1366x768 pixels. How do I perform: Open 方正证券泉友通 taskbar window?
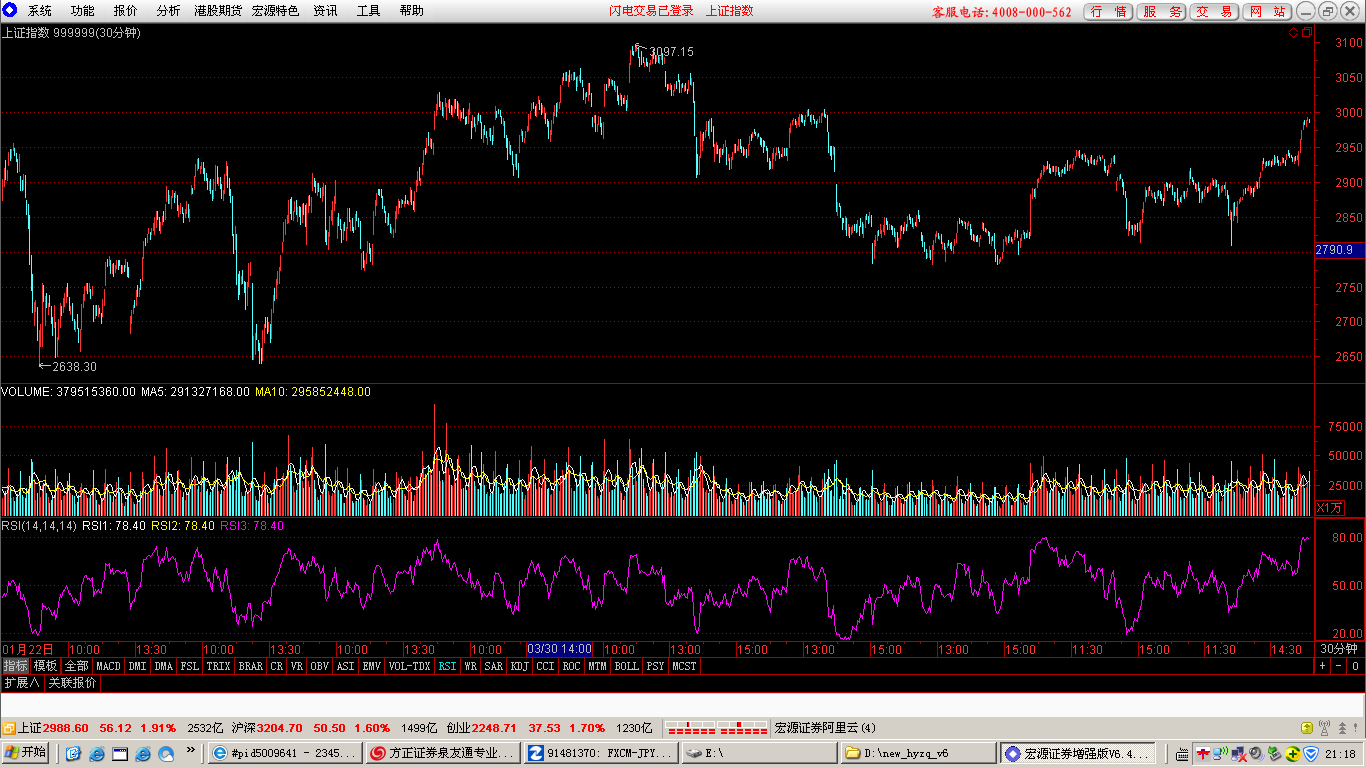442,753
